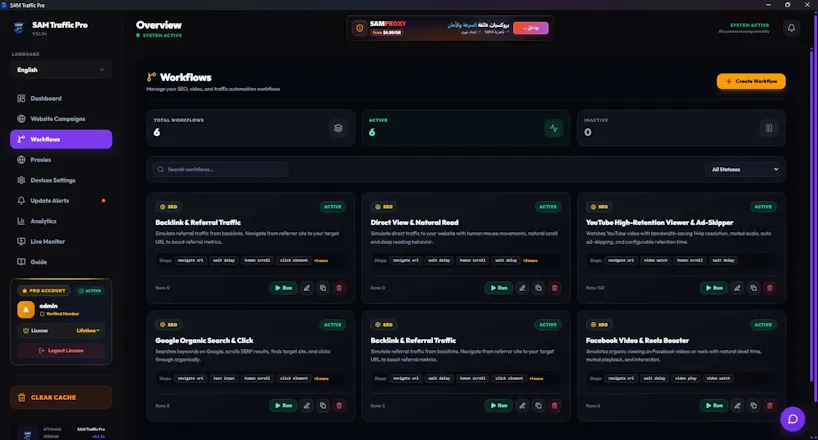Expand the Lifetime license dropdown
The width and height of the screenshot is (818, 440).
click(x=88, y=330)
